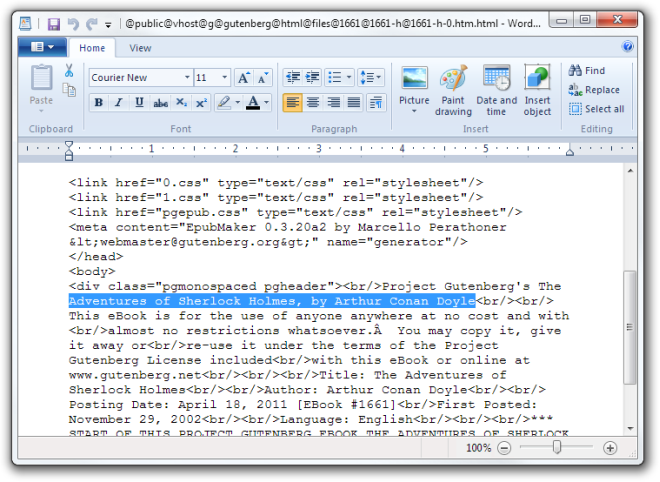Click the Increase indent icon

(x=312, y=77)
